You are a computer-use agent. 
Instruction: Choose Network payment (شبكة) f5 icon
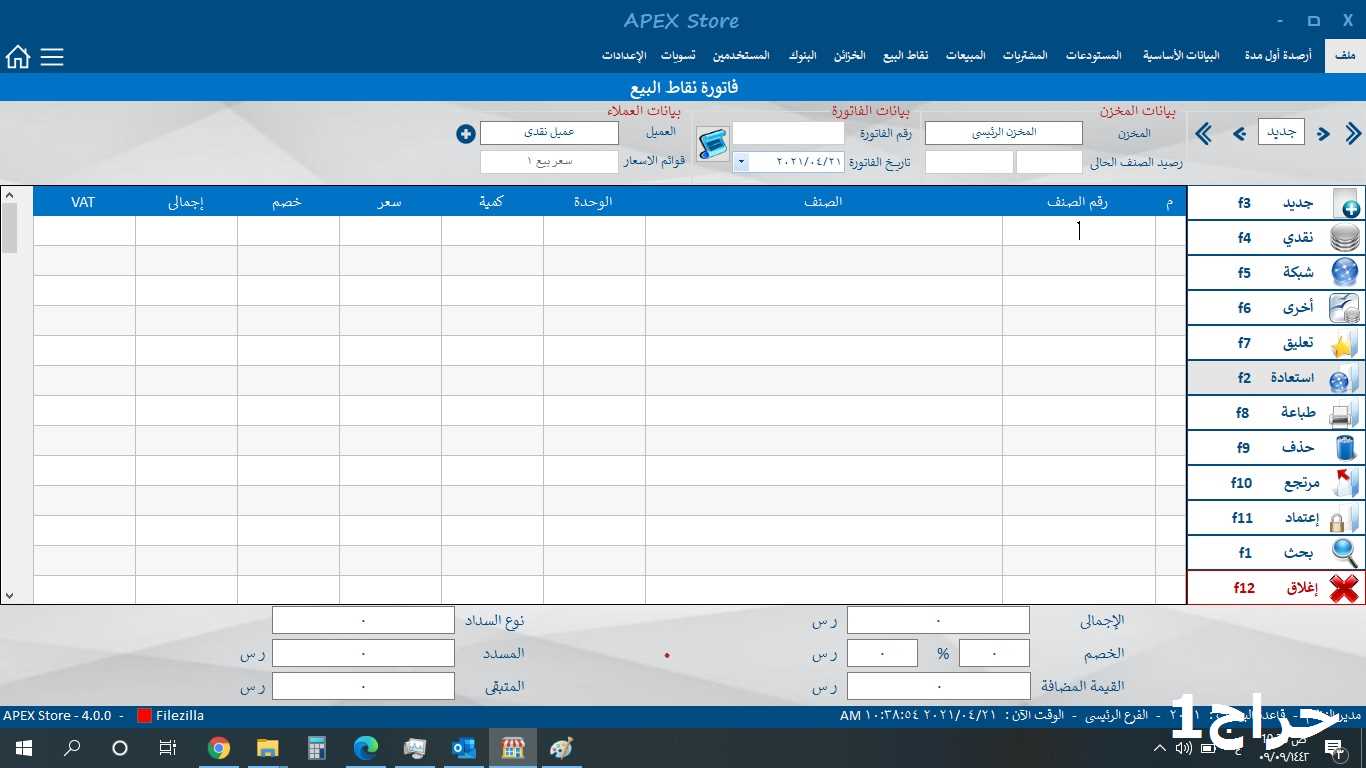tap(1345, 273)
